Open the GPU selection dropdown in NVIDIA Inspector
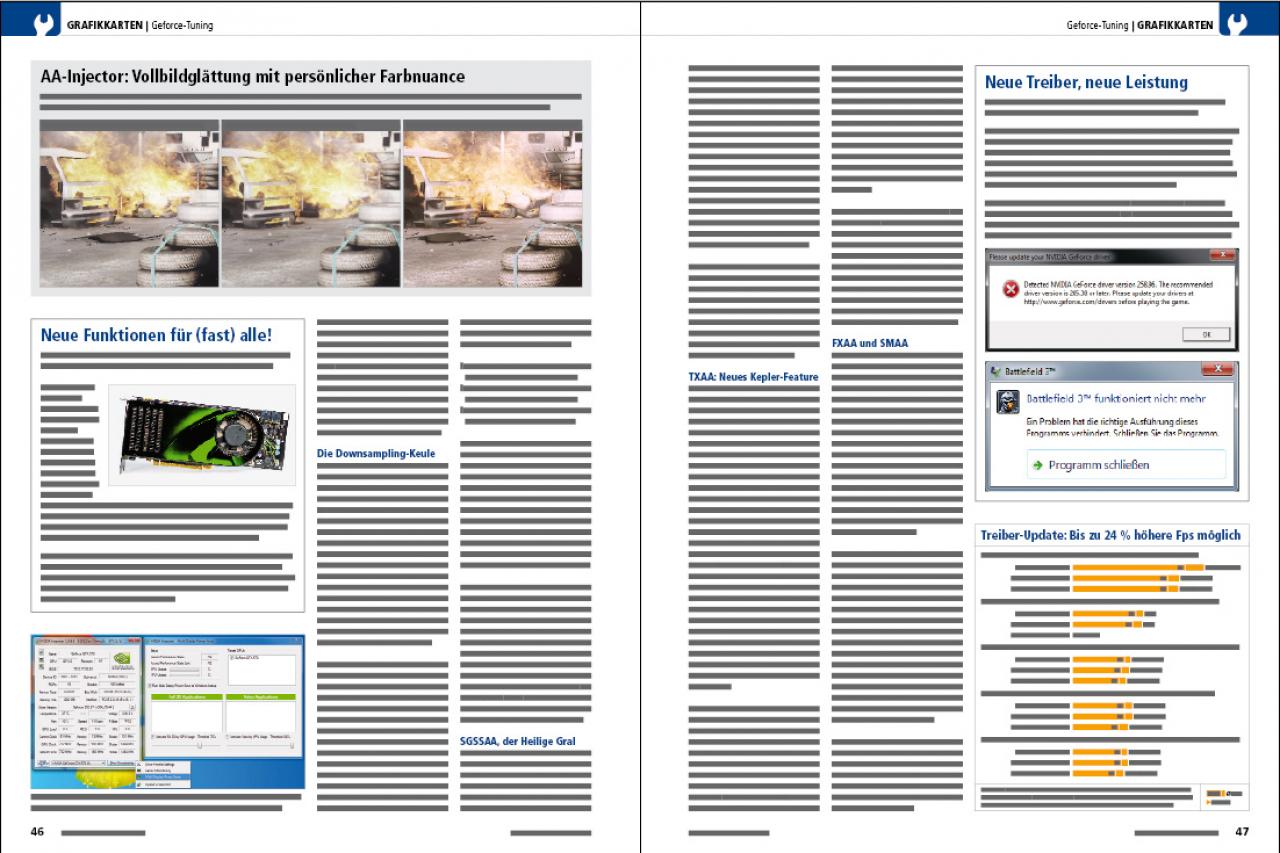1280x853 pixels. tap(79, 763)
